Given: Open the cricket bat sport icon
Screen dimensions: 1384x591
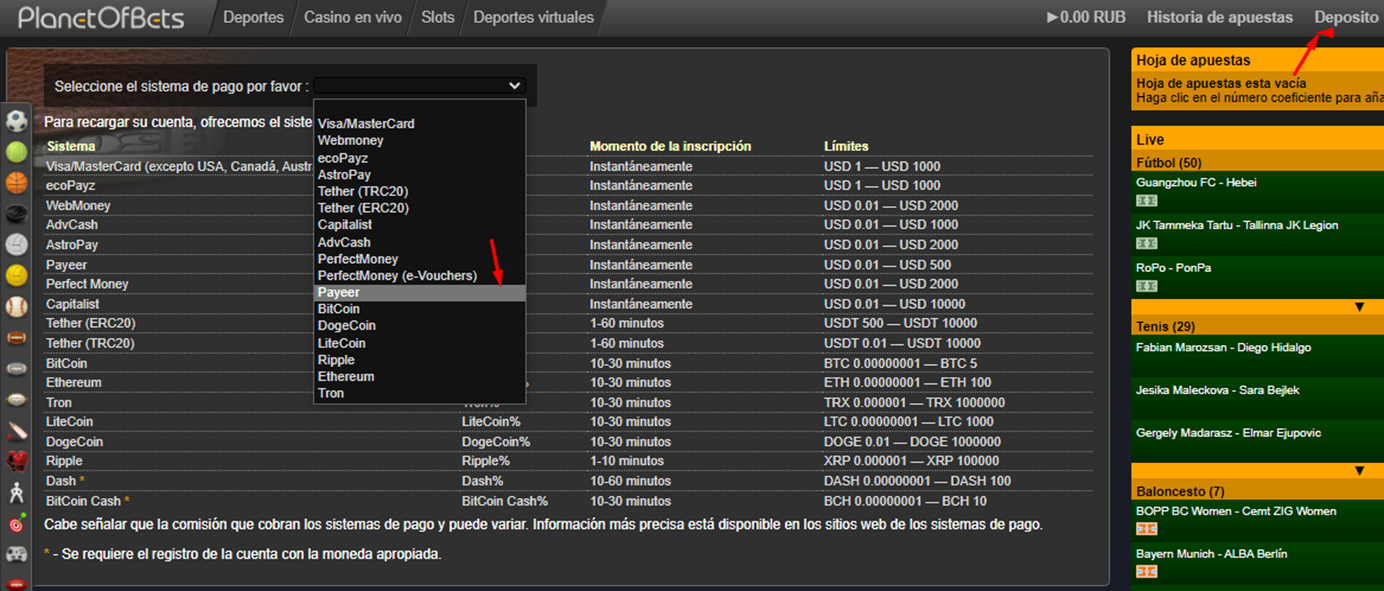Looking at the screenshot, I should [17, 430].
